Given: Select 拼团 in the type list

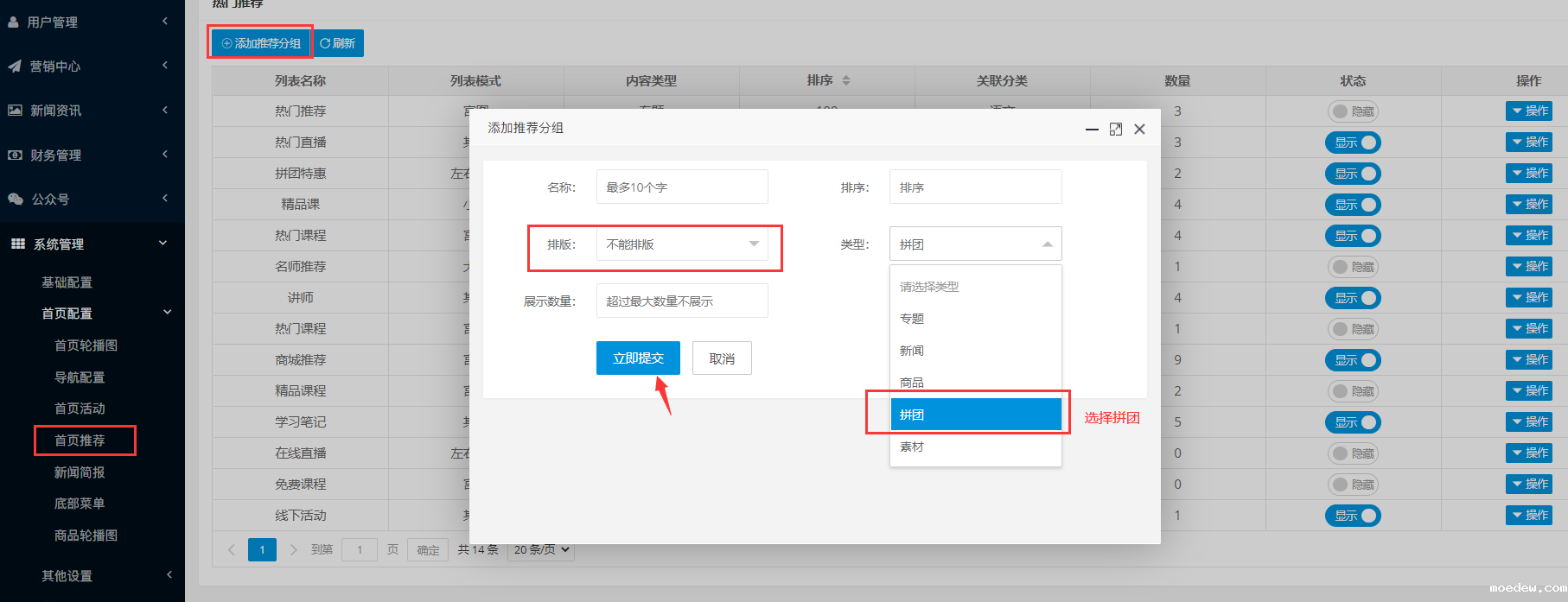Looking at the screenshot, I should 975,415.
